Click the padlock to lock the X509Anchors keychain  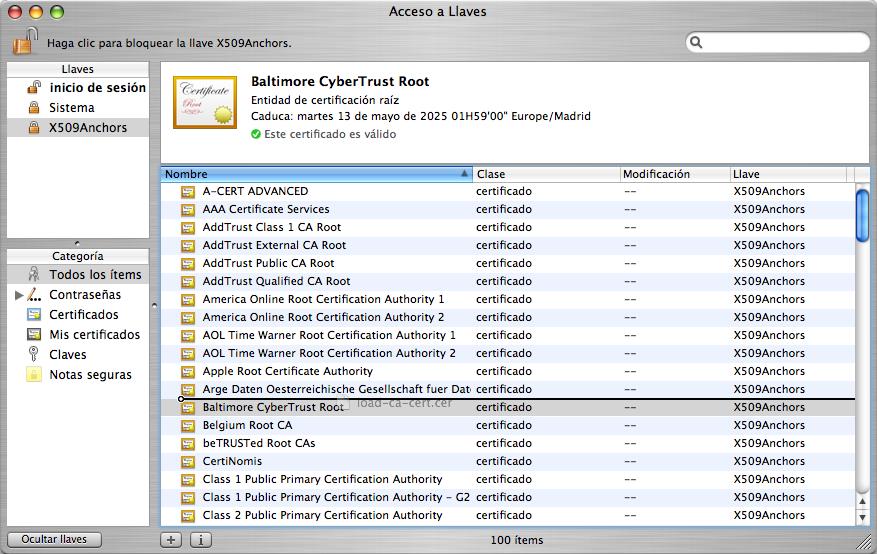coord(25,41)
